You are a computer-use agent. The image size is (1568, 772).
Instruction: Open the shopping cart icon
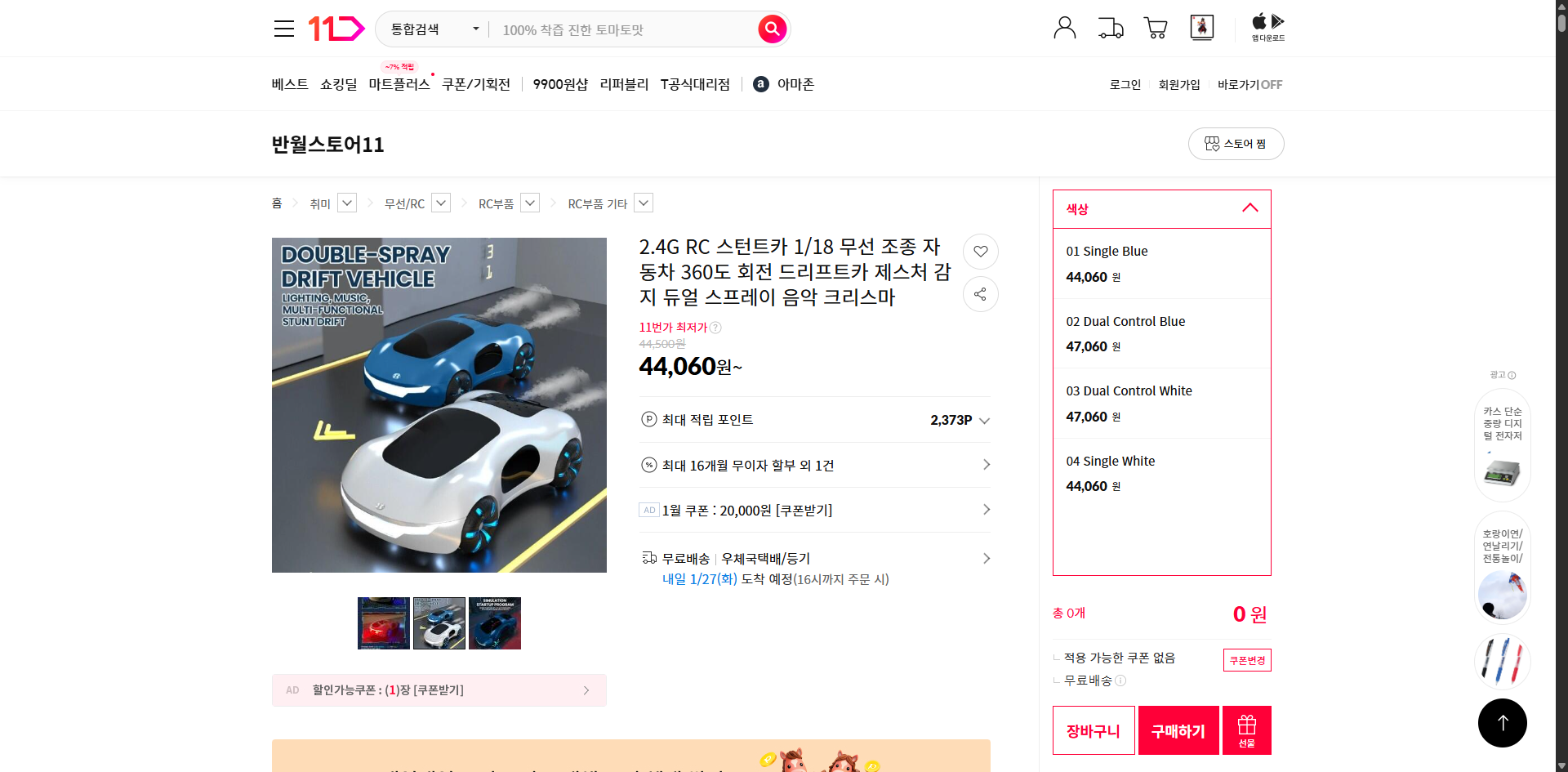pos(1155,27)
